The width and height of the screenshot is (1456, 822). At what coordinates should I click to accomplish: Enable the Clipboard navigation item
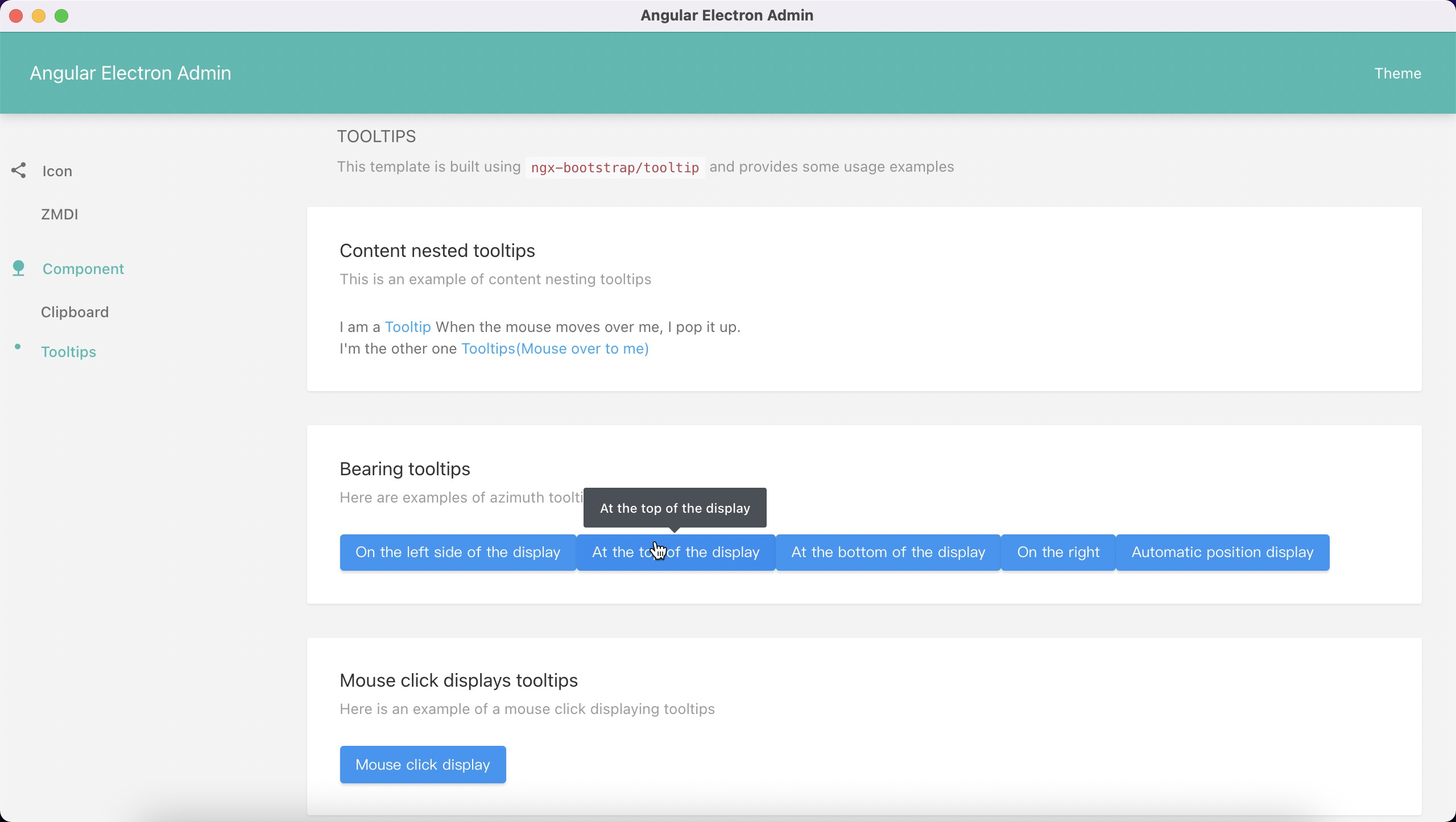tap(74, 312)
